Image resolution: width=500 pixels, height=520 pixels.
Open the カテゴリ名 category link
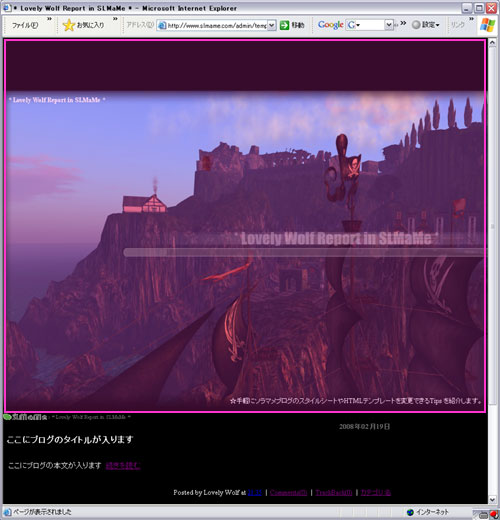click(x=376, y=492)
